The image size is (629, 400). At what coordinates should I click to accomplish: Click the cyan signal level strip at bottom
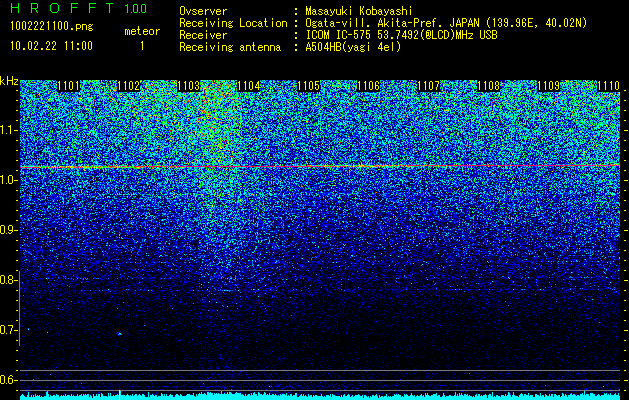point(320,396)
